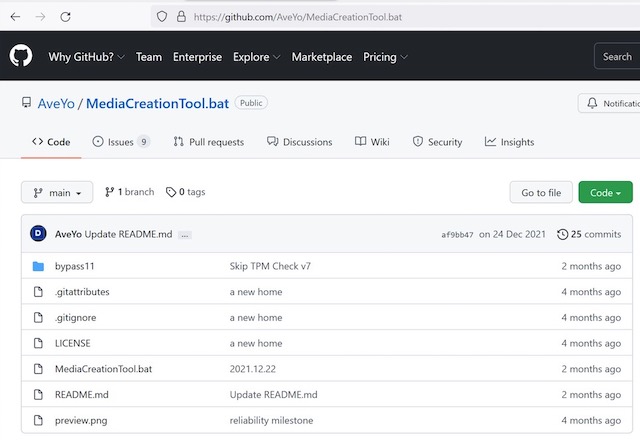
Task: Click the browser back arrow
Action: pos(14,17)
